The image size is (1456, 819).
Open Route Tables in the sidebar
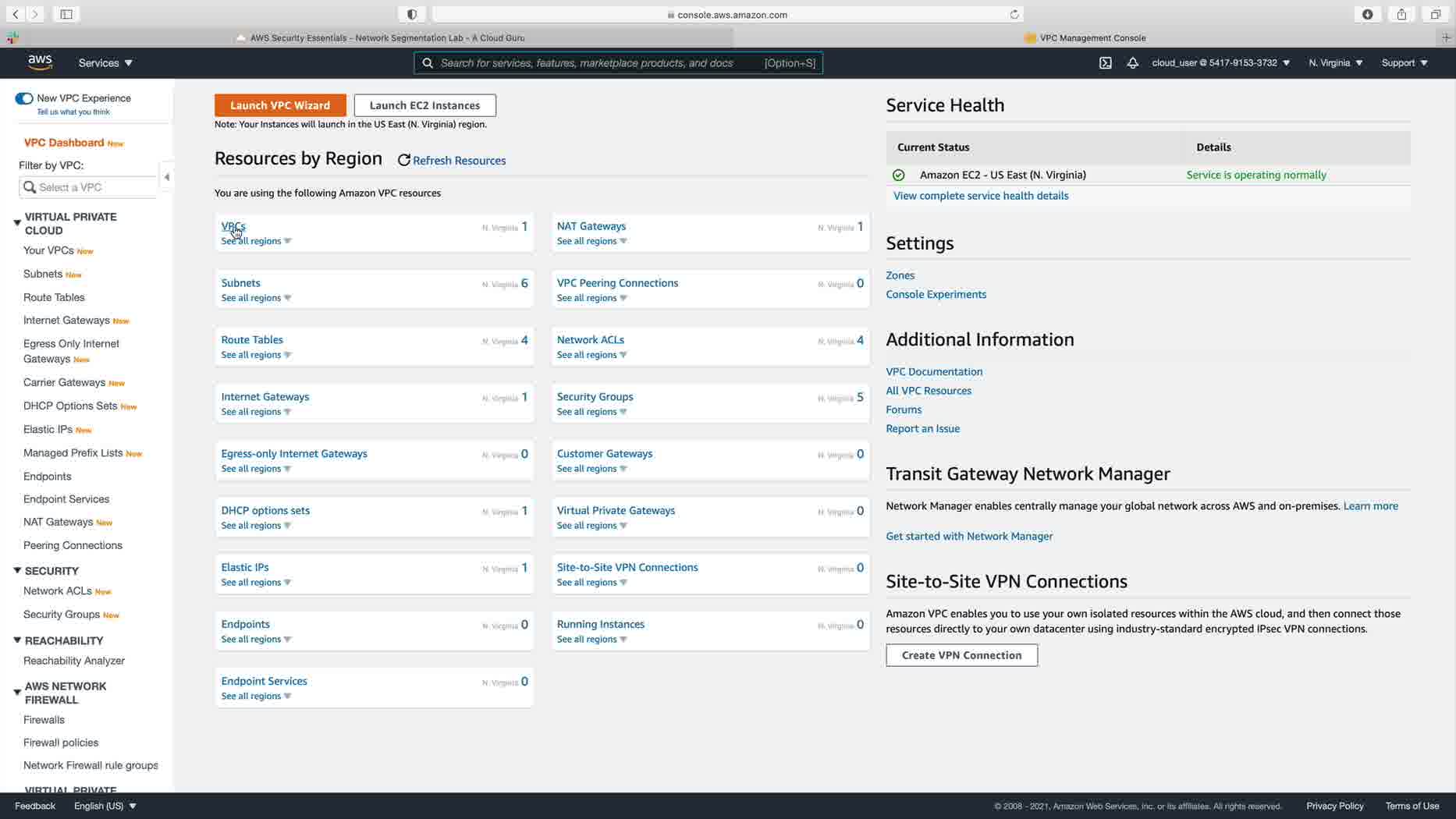coord(54,297)
